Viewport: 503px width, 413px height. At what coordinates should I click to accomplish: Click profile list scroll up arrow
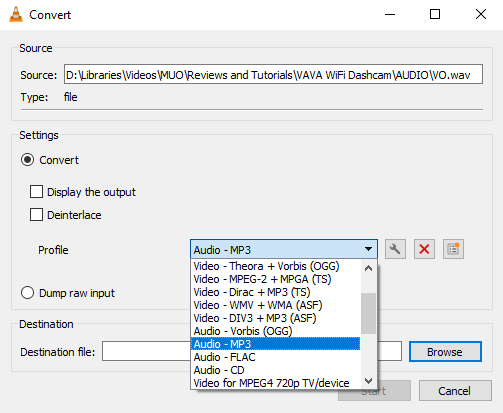368,268
